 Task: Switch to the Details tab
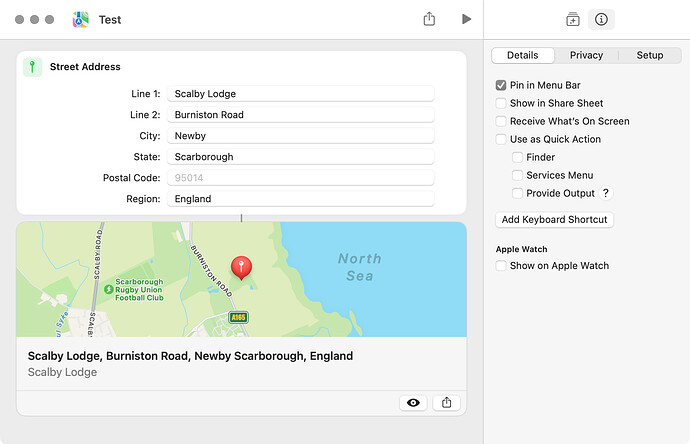(522, 55)
